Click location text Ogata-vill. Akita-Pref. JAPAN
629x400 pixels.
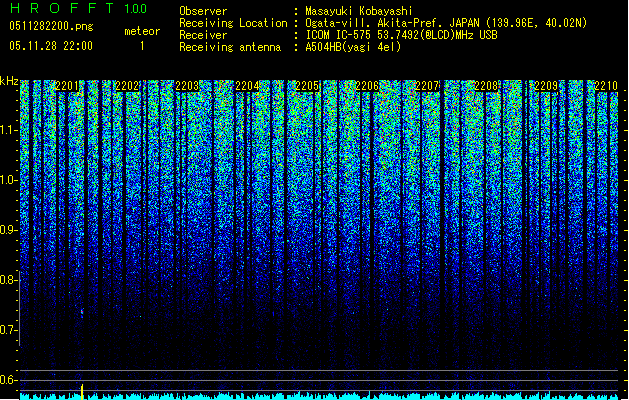point(392,23)
